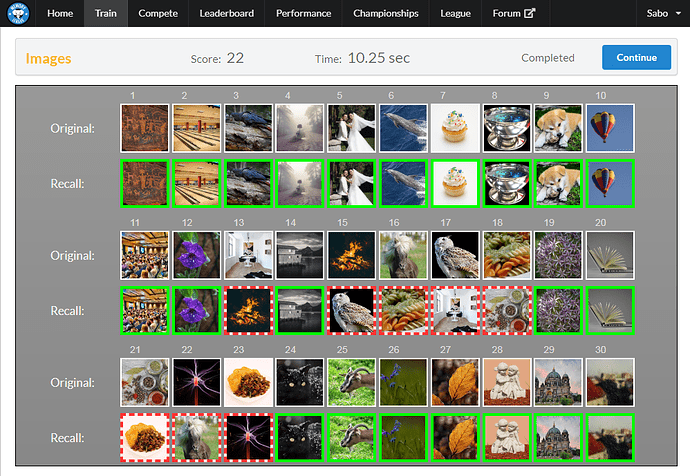The height and width of the screenshot is (476, 690).
Task: Select original image 24 black cat
Action: [300, 382]
